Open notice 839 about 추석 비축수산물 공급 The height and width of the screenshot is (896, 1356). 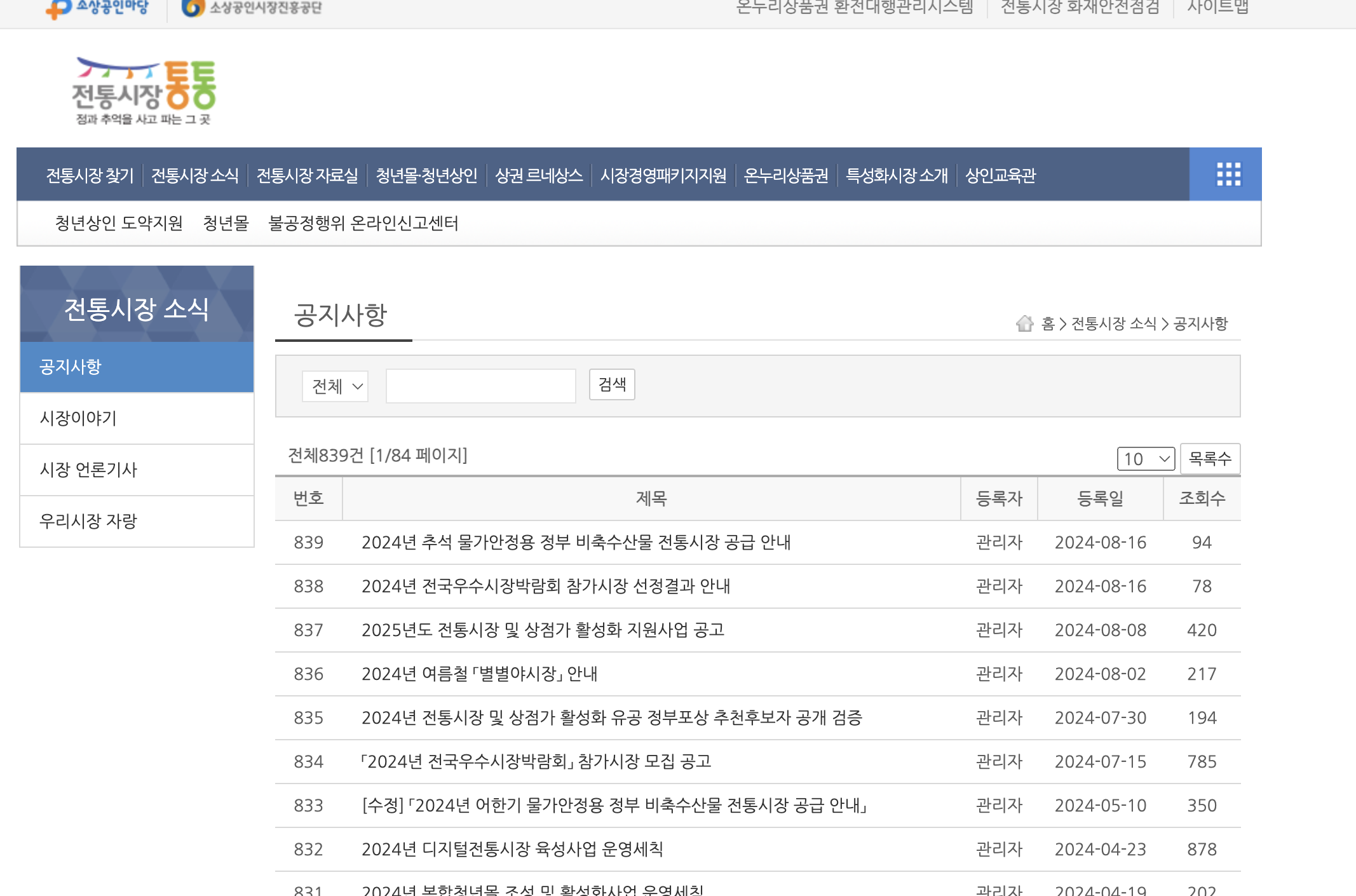click(x=576, y=543)
